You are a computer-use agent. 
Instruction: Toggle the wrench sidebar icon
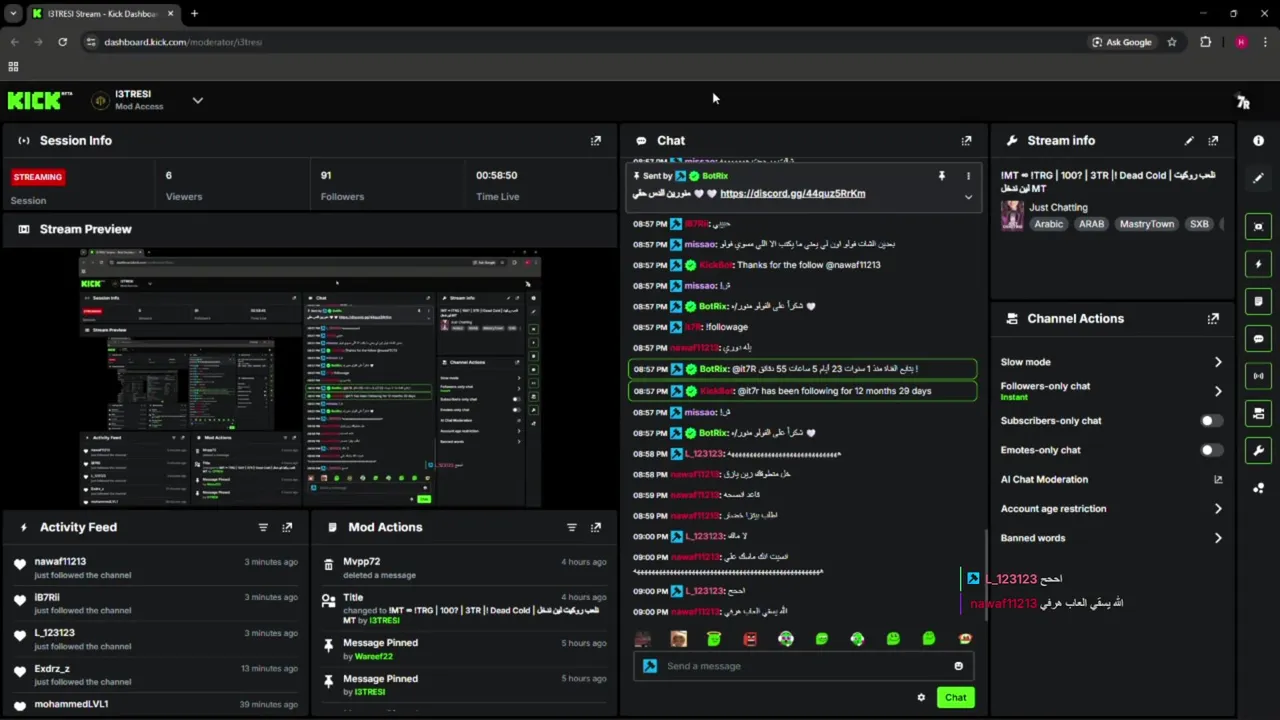(x=1258, y=450)
